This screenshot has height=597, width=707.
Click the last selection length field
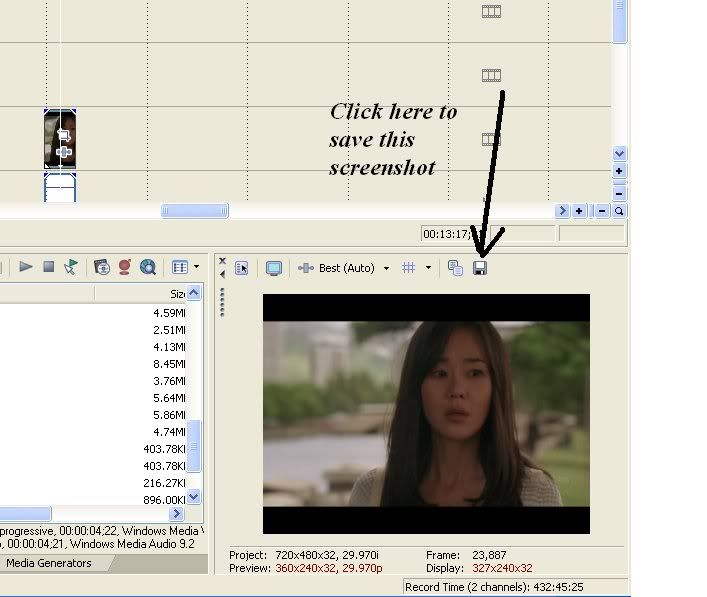tap(592, 234)
